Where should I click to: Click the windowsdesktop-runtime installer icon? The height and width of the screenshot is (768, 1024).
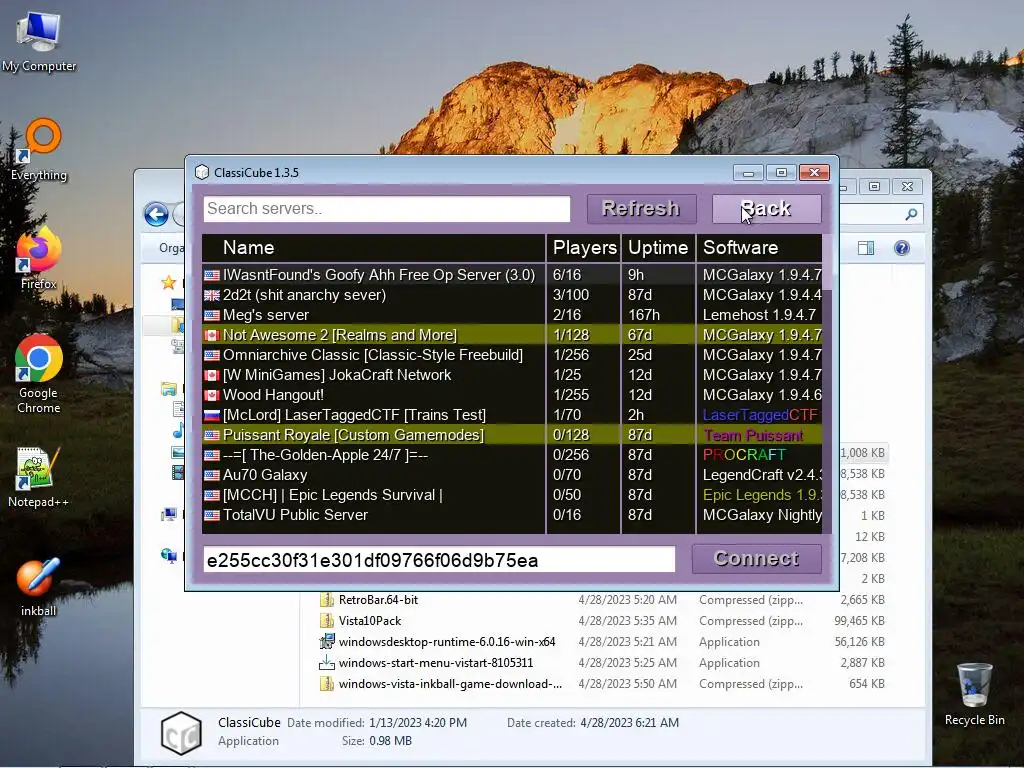(327, 641)
